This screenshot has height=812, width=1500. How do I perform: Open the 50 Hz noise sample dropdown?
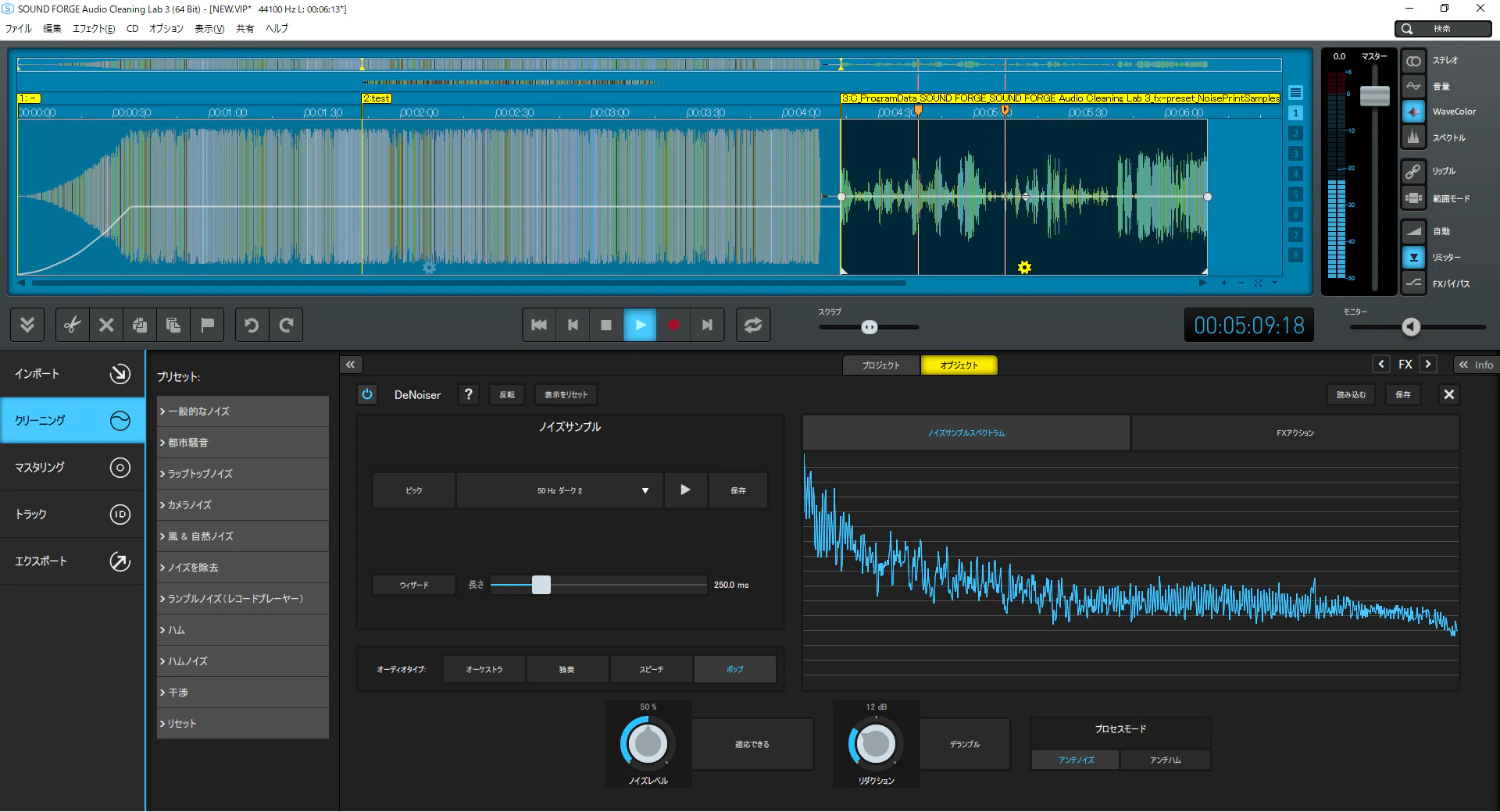coord(559,490)
